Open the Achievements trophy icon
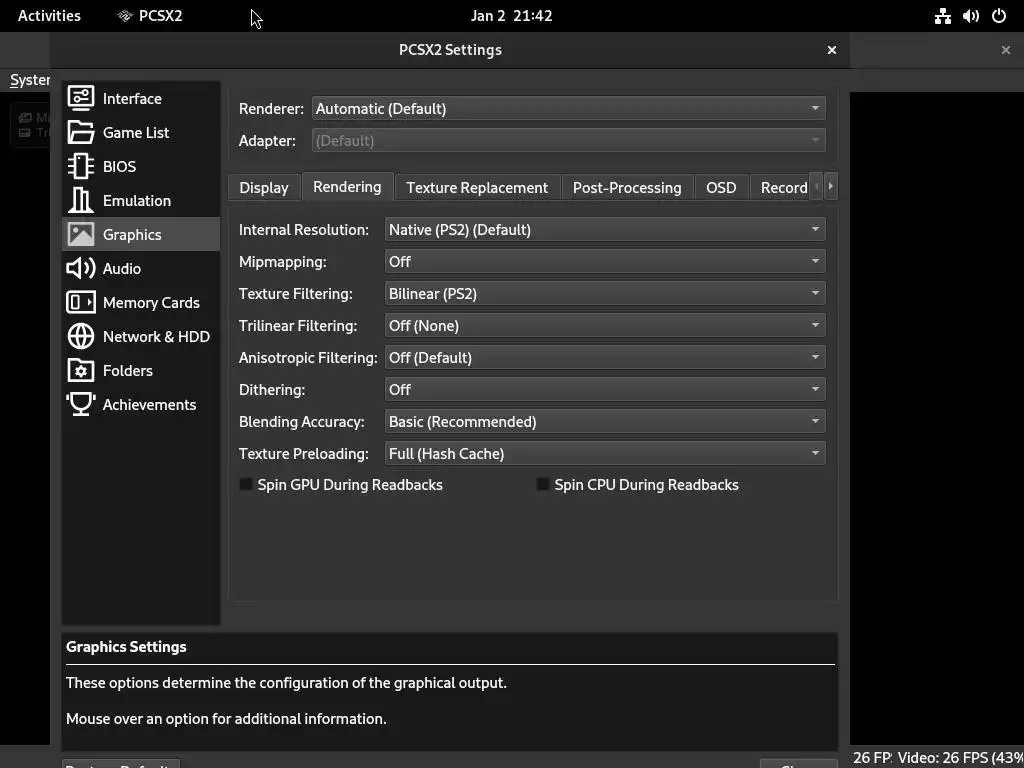The image size is (1024, 768). (81, 404)
